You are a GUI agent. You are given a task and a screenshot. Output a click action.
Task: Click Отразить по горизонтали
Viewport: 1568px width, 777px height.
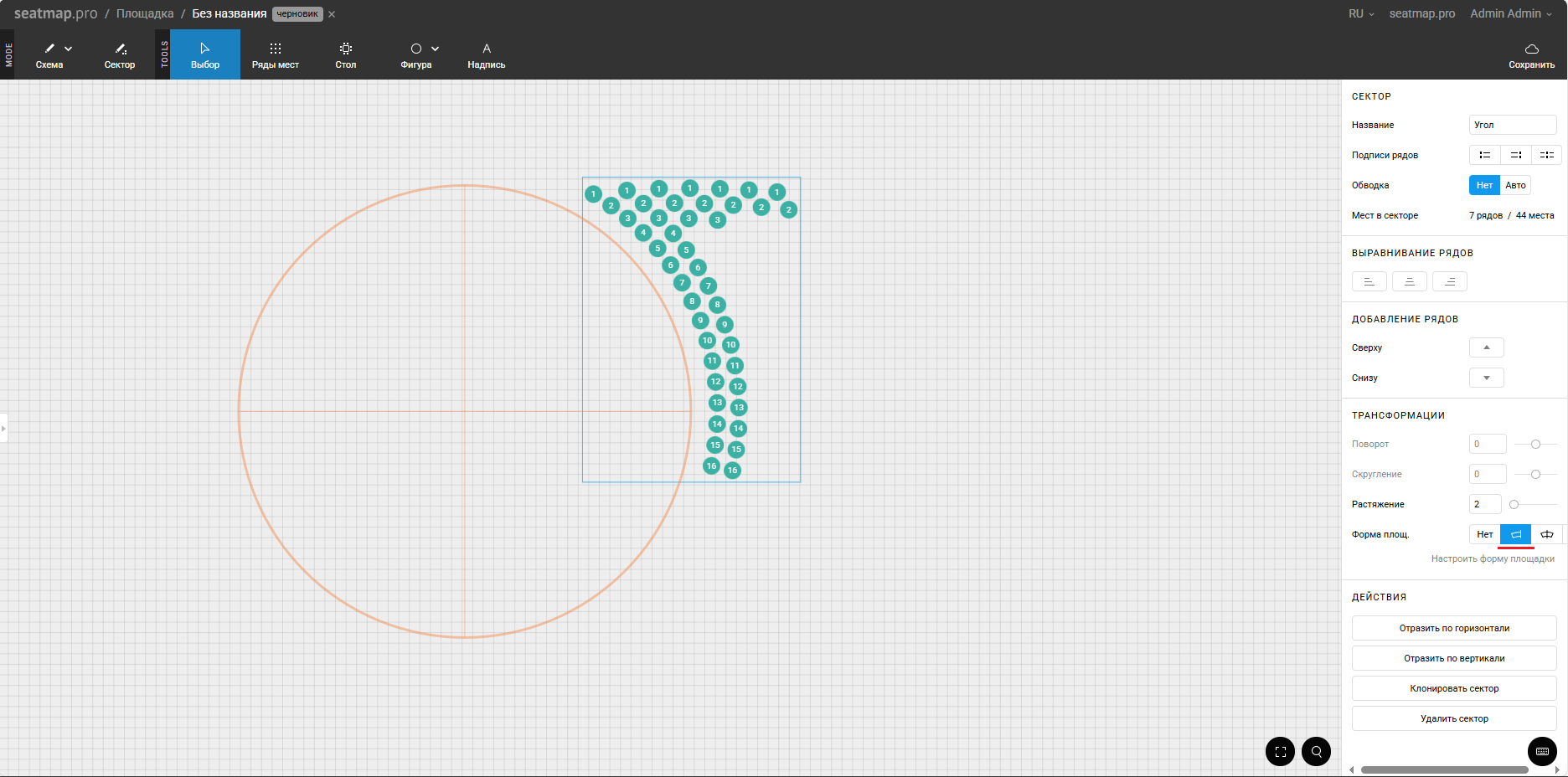[1454, 628]
